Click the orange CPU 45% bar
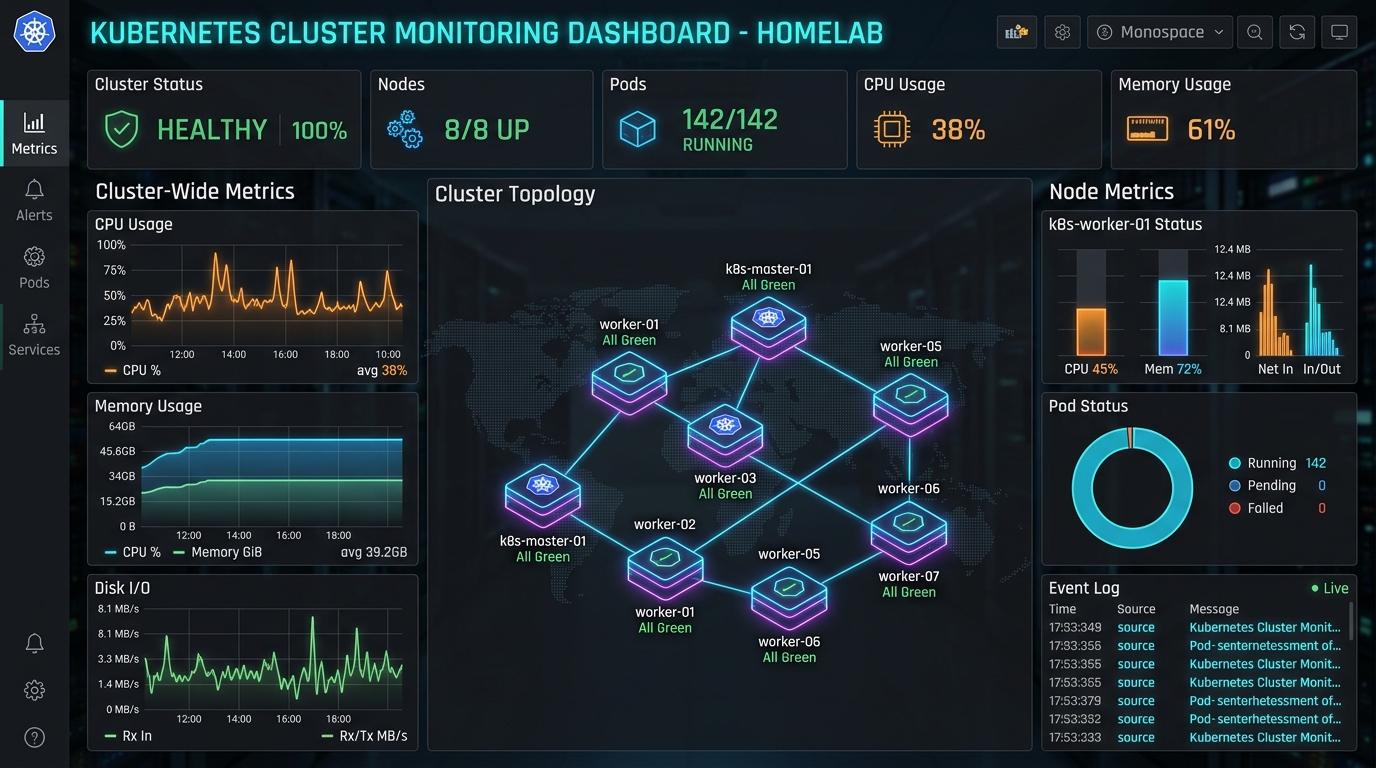Screen dimensions: 1376x768 point(1091,332)
